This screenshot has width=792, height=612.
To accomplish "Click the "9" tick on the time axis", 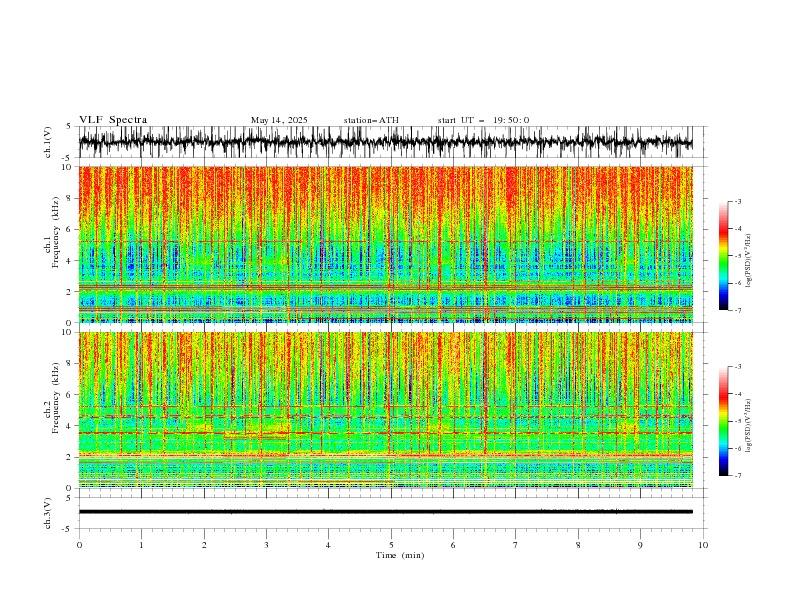I will pyautogui.click(x=640, y=545).
